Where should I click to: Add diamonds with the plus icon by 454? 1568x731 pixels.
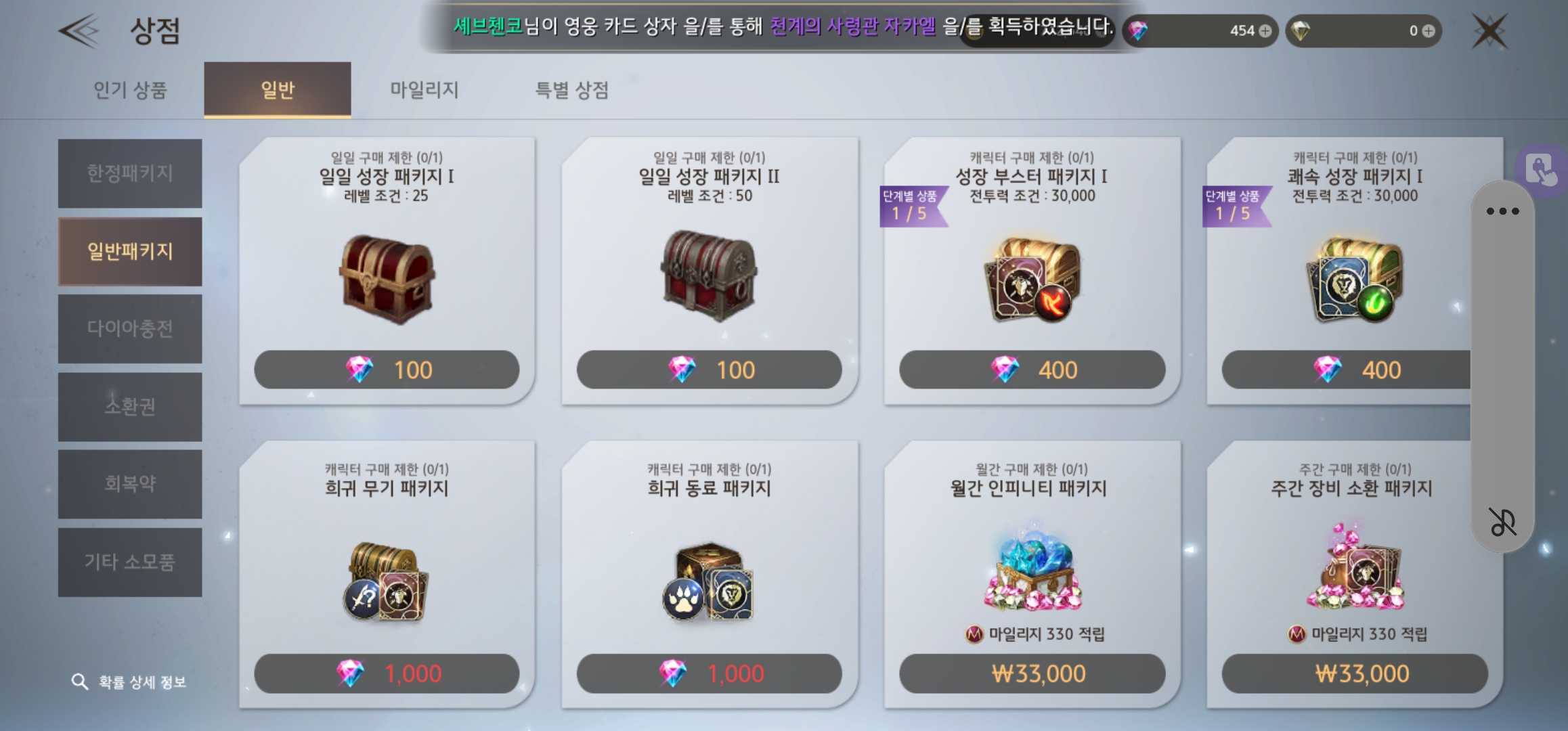click(x=1265, y=31)
